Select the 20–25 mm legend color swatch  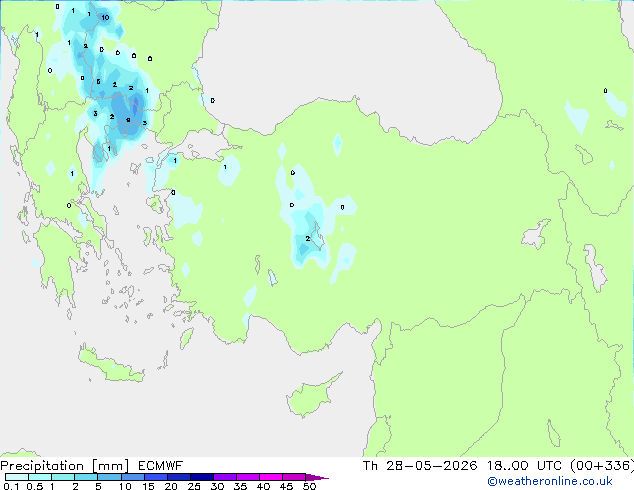[x=178, y=477]
